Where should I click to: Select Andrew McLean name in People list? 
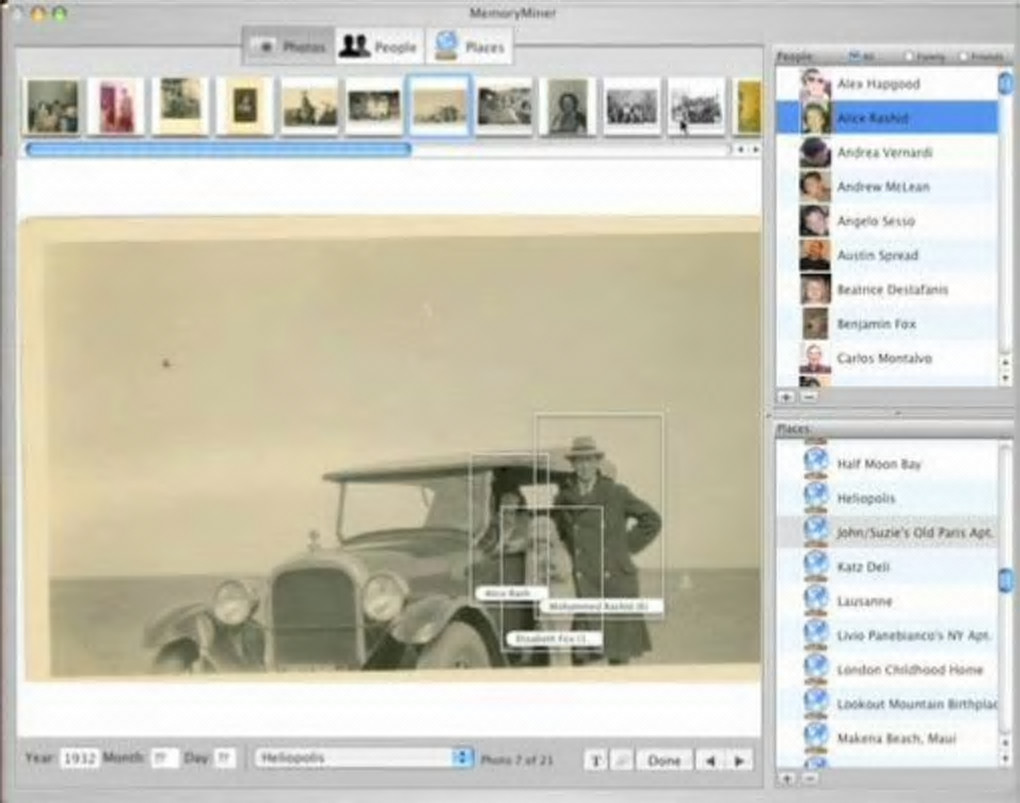(x=883, y=187)
